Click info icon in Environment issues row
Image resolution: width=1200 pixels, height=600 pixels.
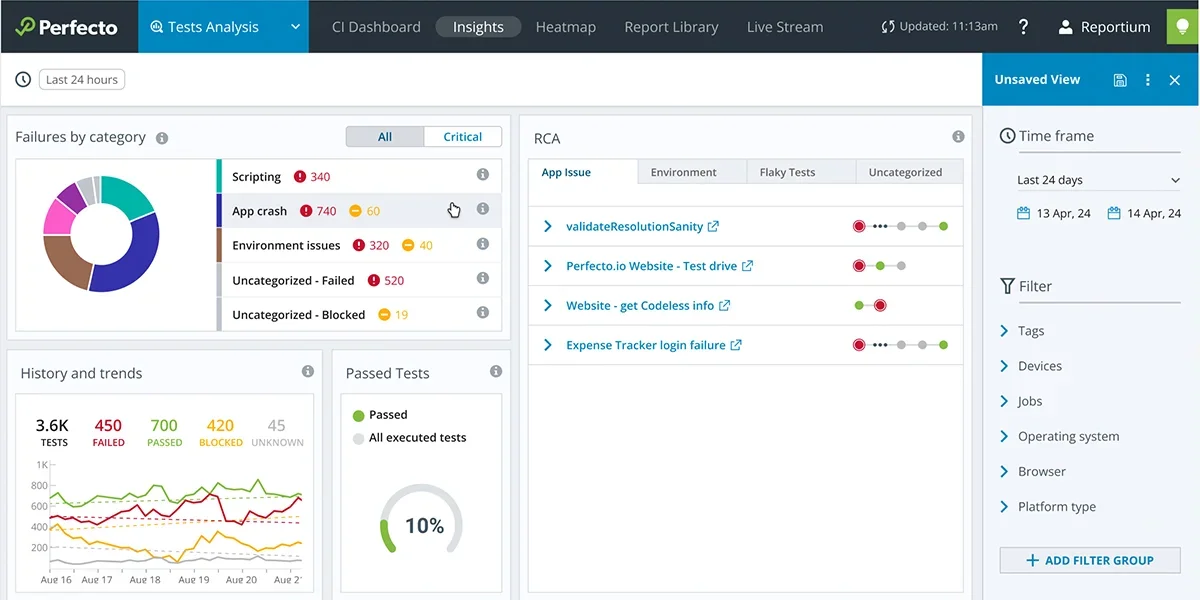pos(483,244)
